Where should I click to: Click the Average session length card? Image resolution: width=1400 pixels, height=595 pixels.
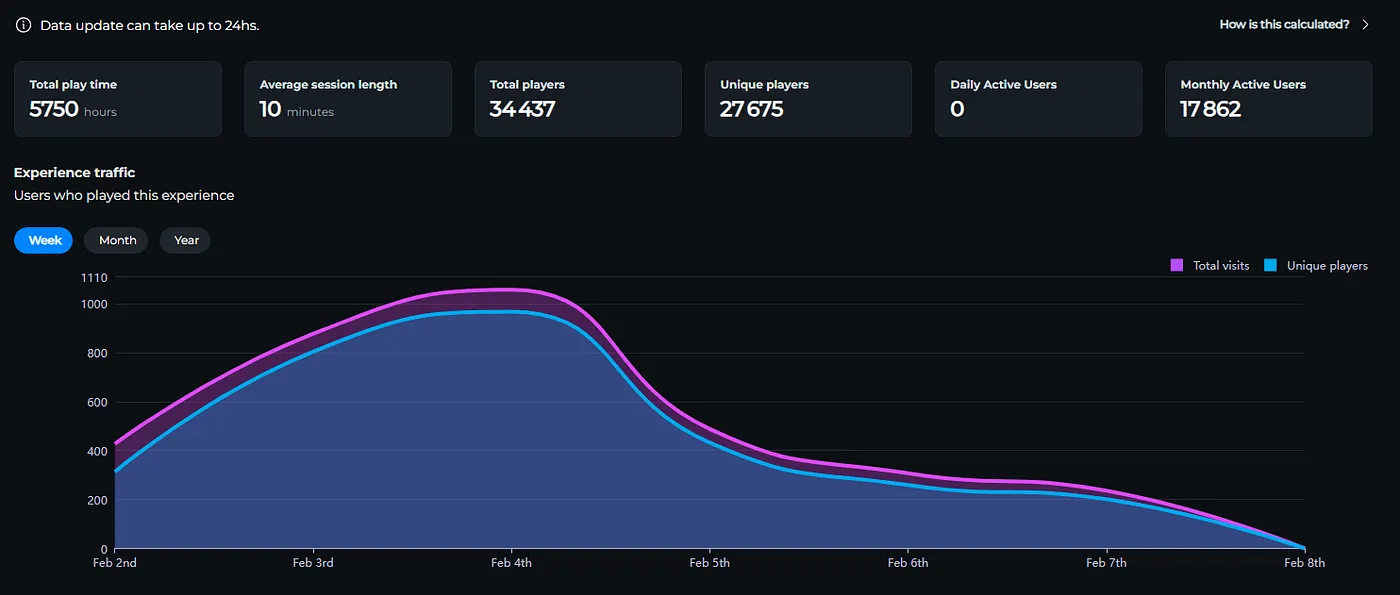pos(348,99)
